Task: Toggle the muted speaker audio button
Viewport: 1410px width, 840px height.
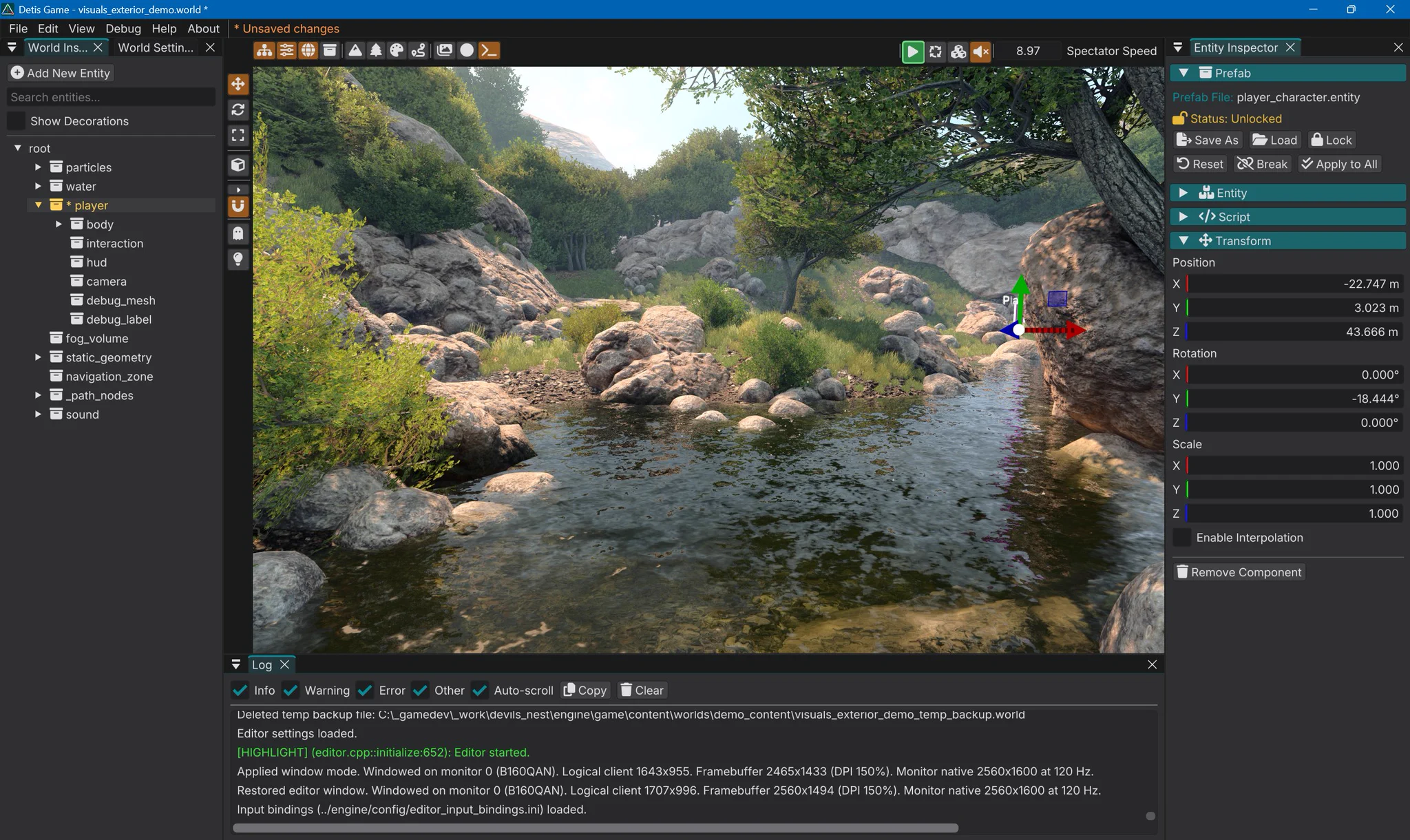Action: (x=981, y=51)
